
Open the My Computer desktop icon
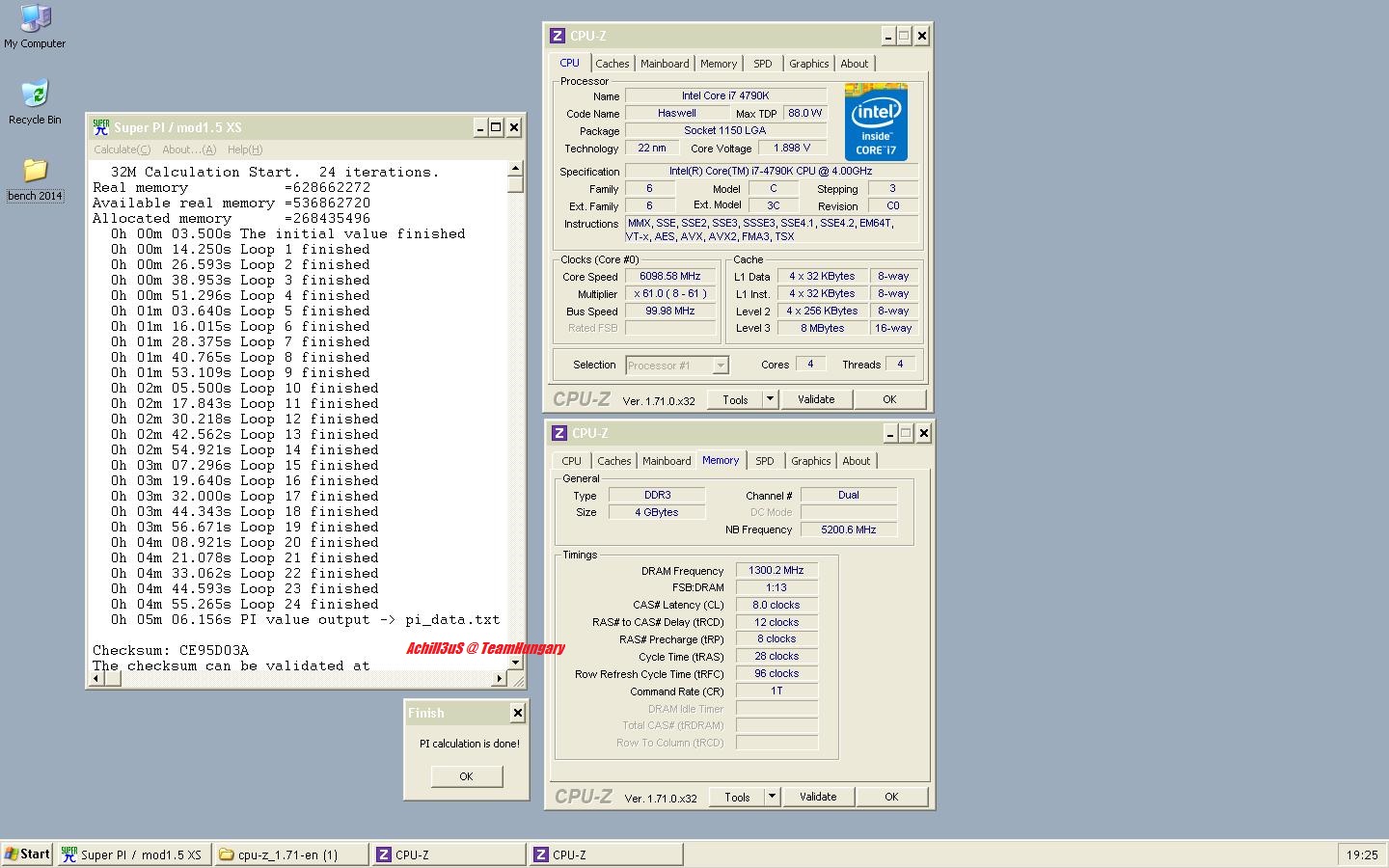click(x=35, y=26)
